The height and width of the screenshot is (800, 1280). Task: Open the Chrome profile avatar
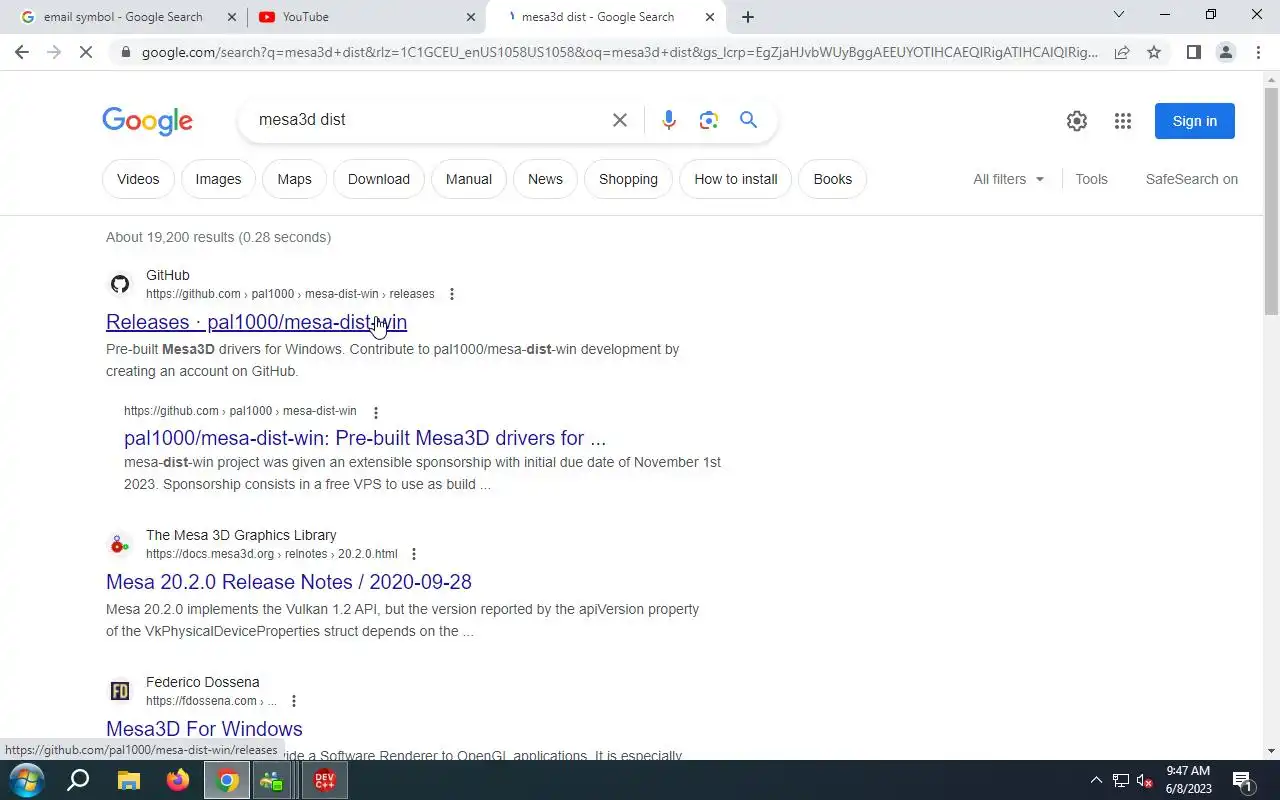(1226, 52)
